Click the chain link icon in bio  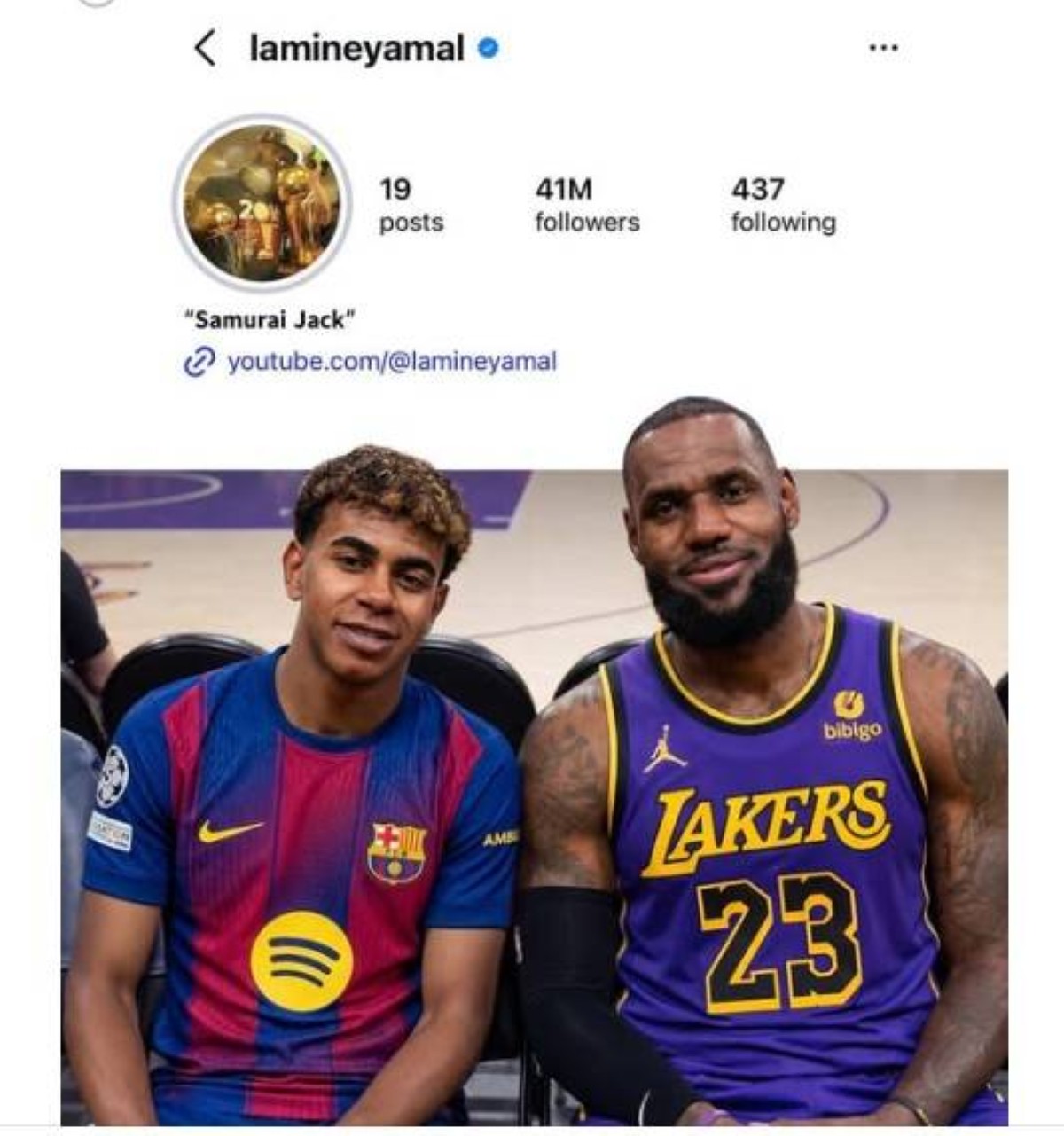coord(199,362)
